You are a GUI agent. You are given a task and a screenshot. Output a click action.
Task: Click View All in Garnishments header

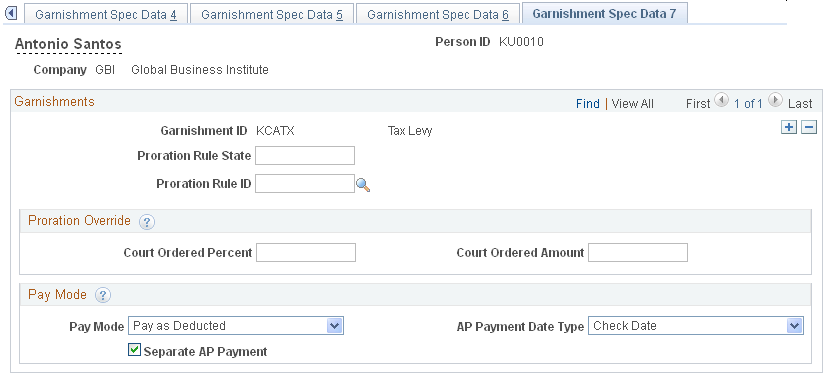tap(632, 104)
